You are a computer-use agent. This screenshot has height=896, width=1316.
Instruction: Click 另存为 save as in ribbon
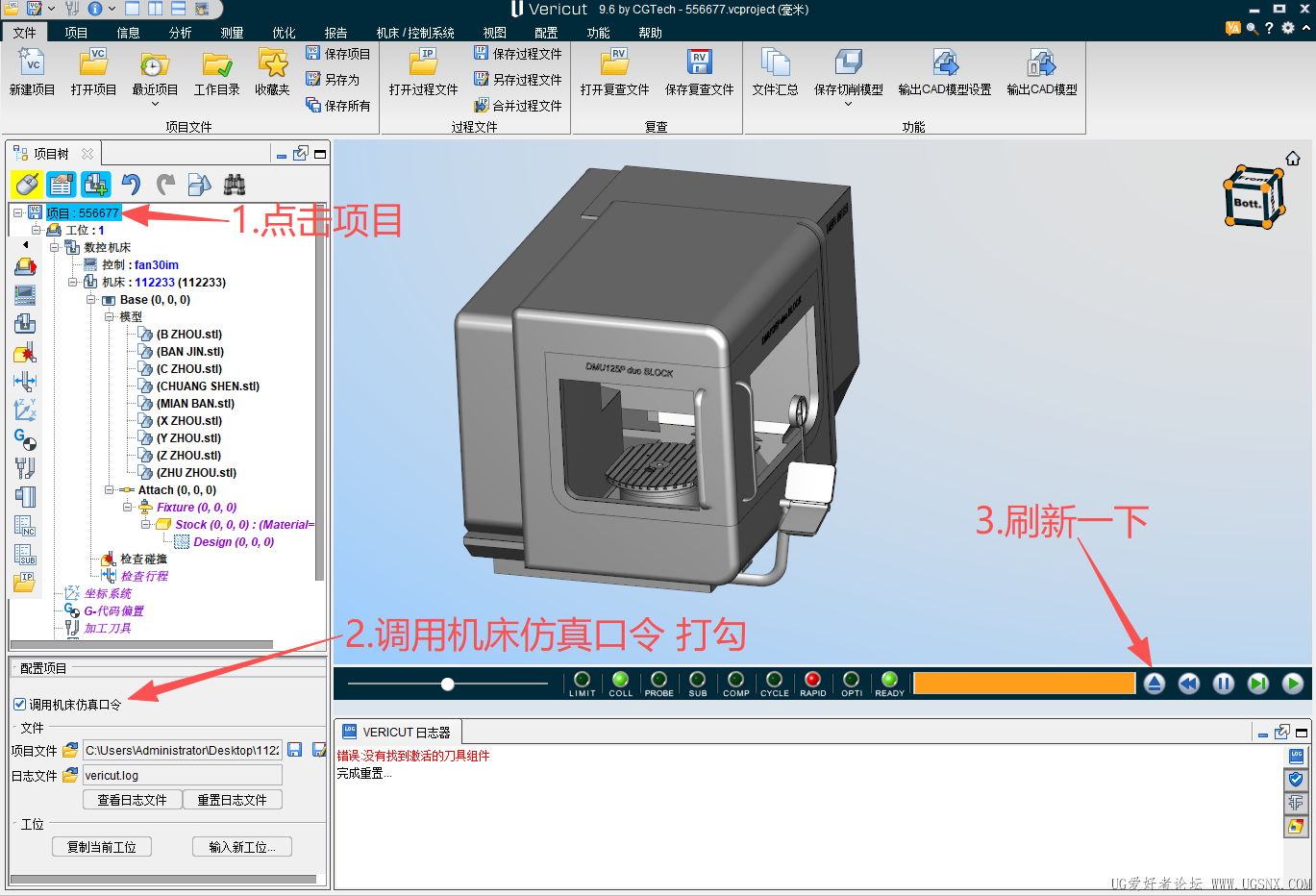333,80
